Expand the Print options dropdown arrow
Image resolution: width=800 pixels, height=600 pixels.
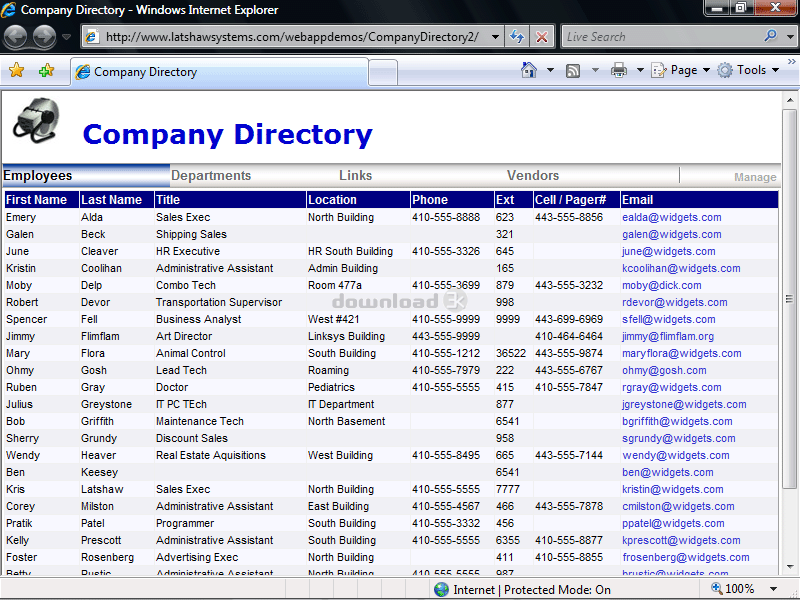click(640, 70)
